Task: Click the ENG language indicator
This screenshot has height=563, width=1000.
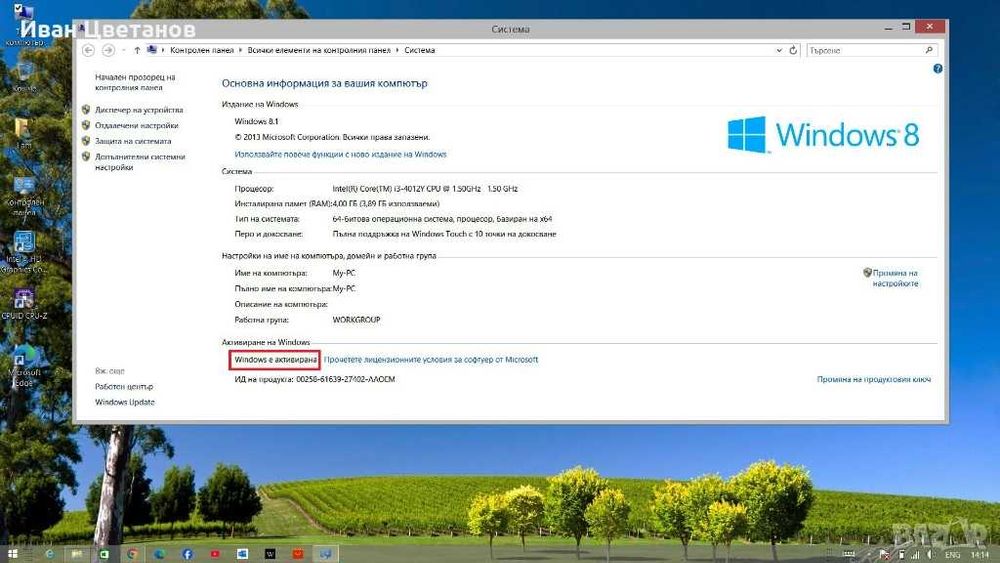Action: tap(952, 555)
